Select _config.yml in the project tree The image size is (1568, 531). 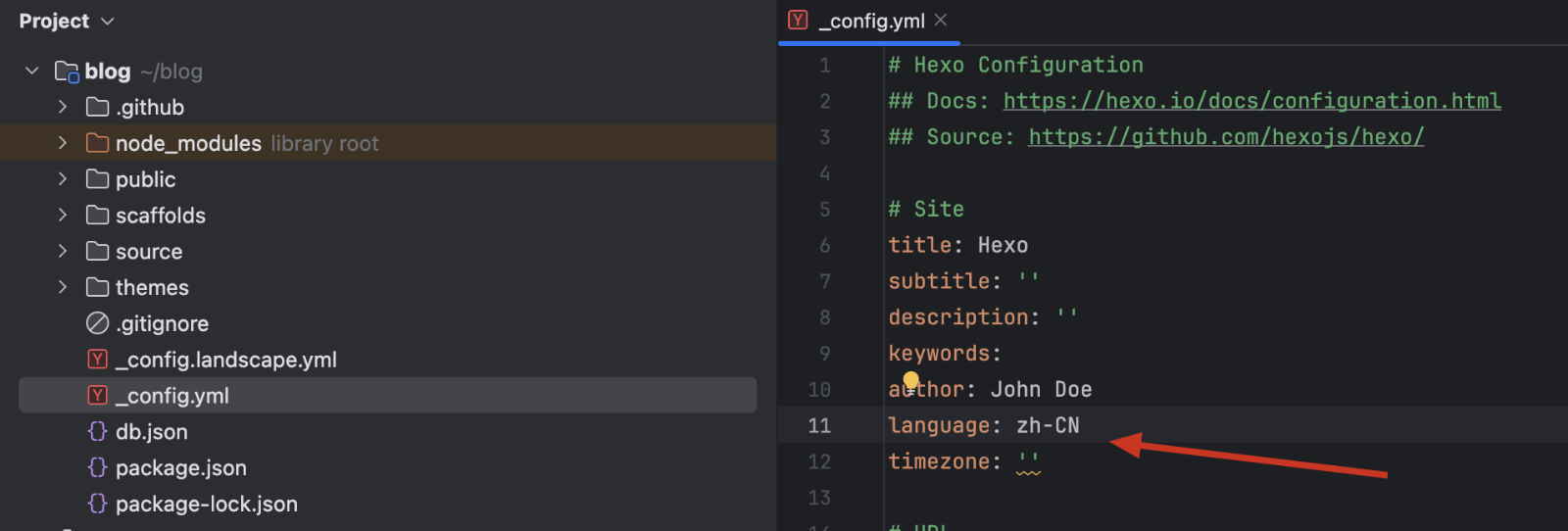[x=172, y=396]
